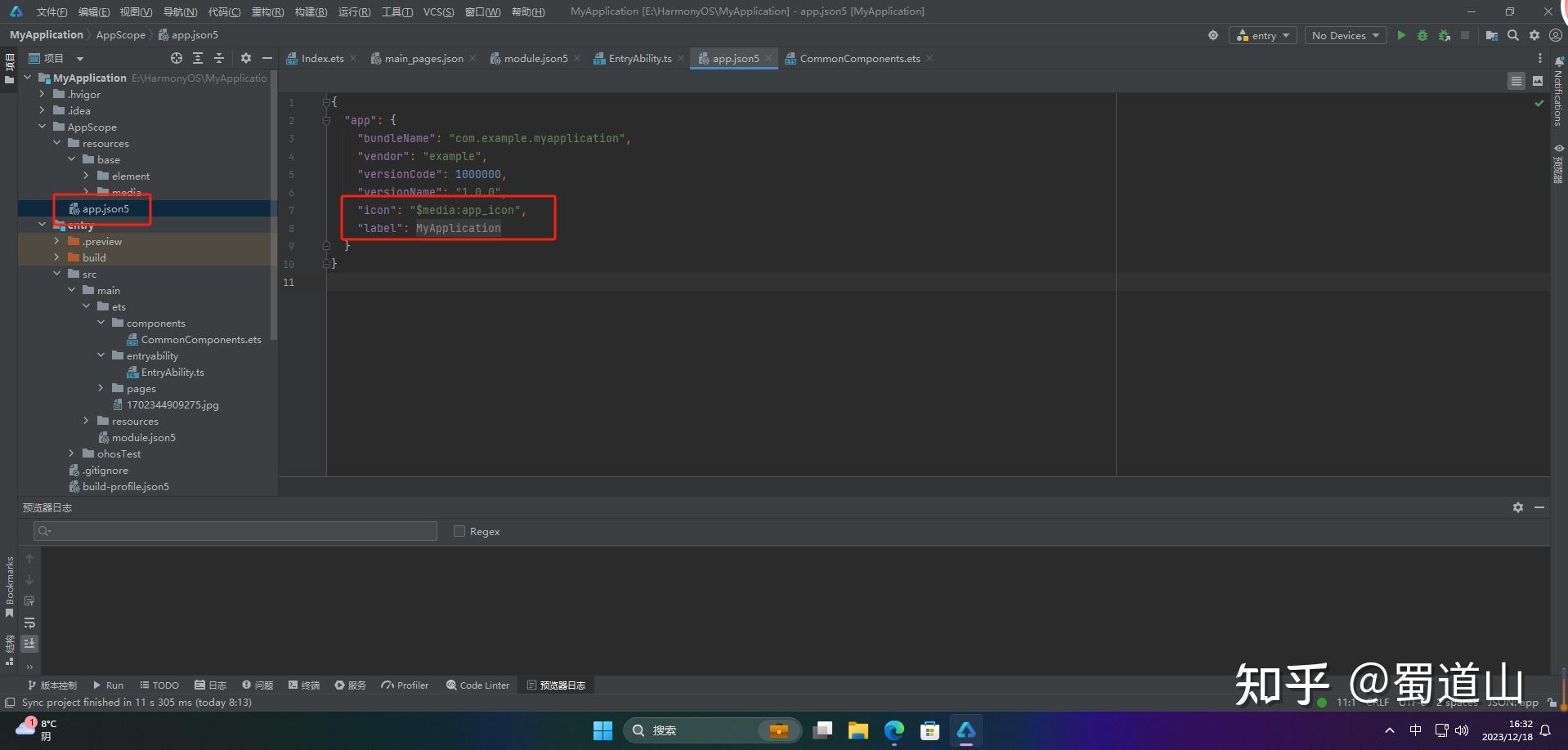The width and height of the screenshot is (1568, 750).
Task: Toggle soft-wrap in previewer log
Action: tap(29, 623)
